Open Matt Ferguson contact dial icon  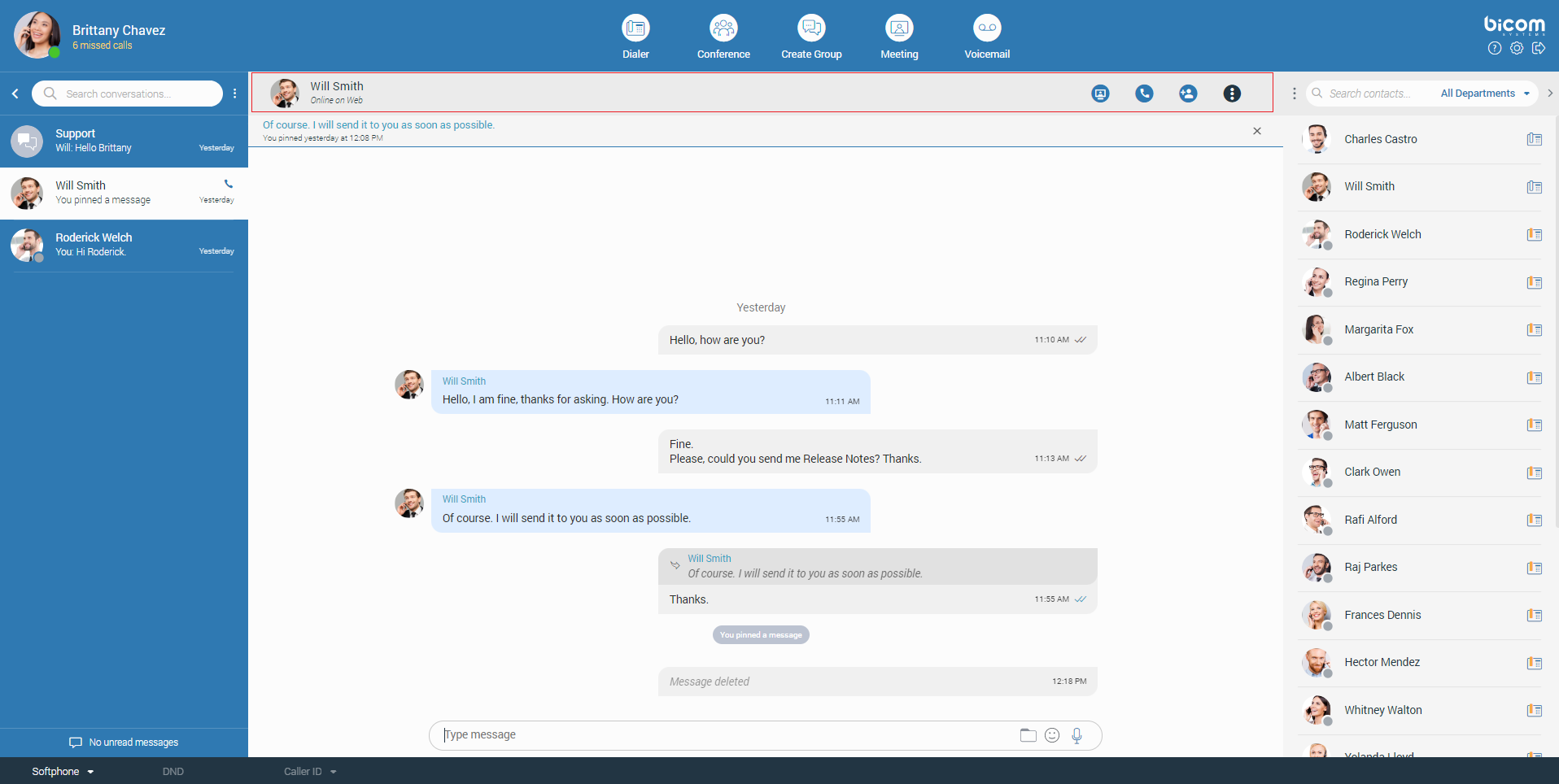[1535, 425]
